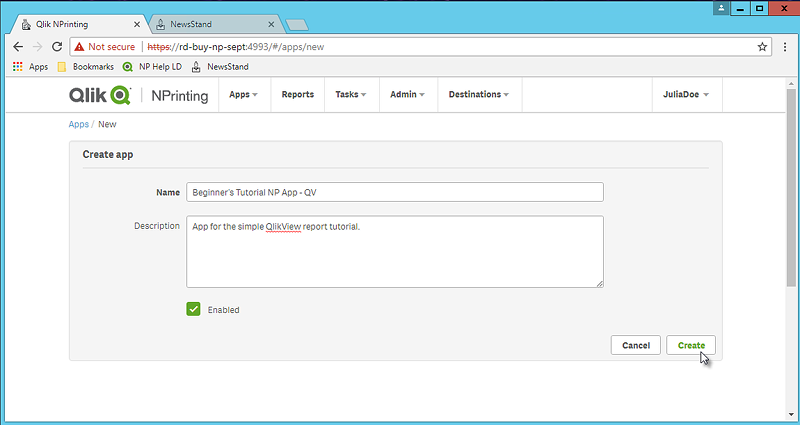The image size is (800, 425).
Task: Uncheck the Enabled checkbox
Action: coord(194,309)
